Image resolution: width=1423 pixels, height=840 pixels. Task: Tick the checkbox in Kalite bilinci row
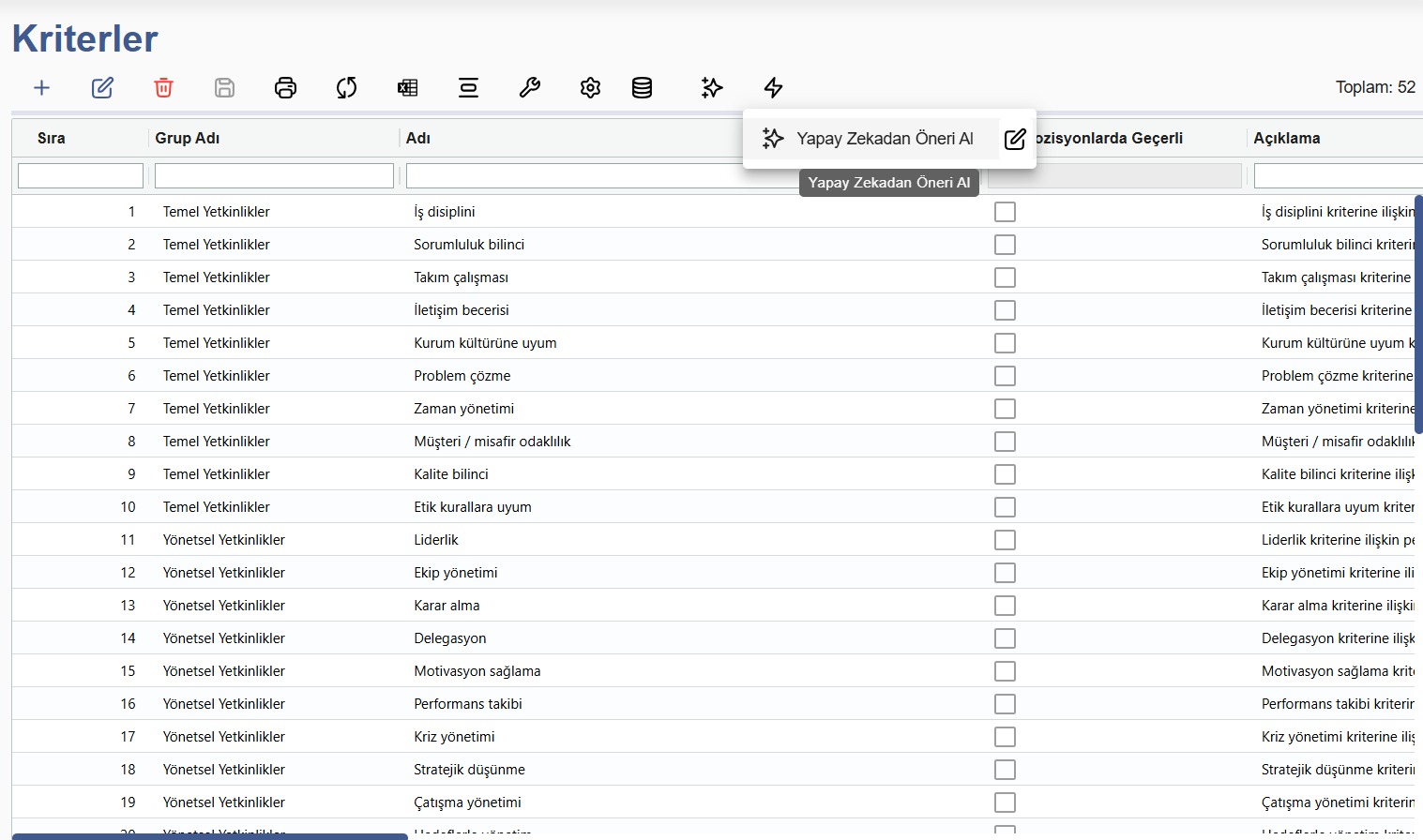point(1005,474)
